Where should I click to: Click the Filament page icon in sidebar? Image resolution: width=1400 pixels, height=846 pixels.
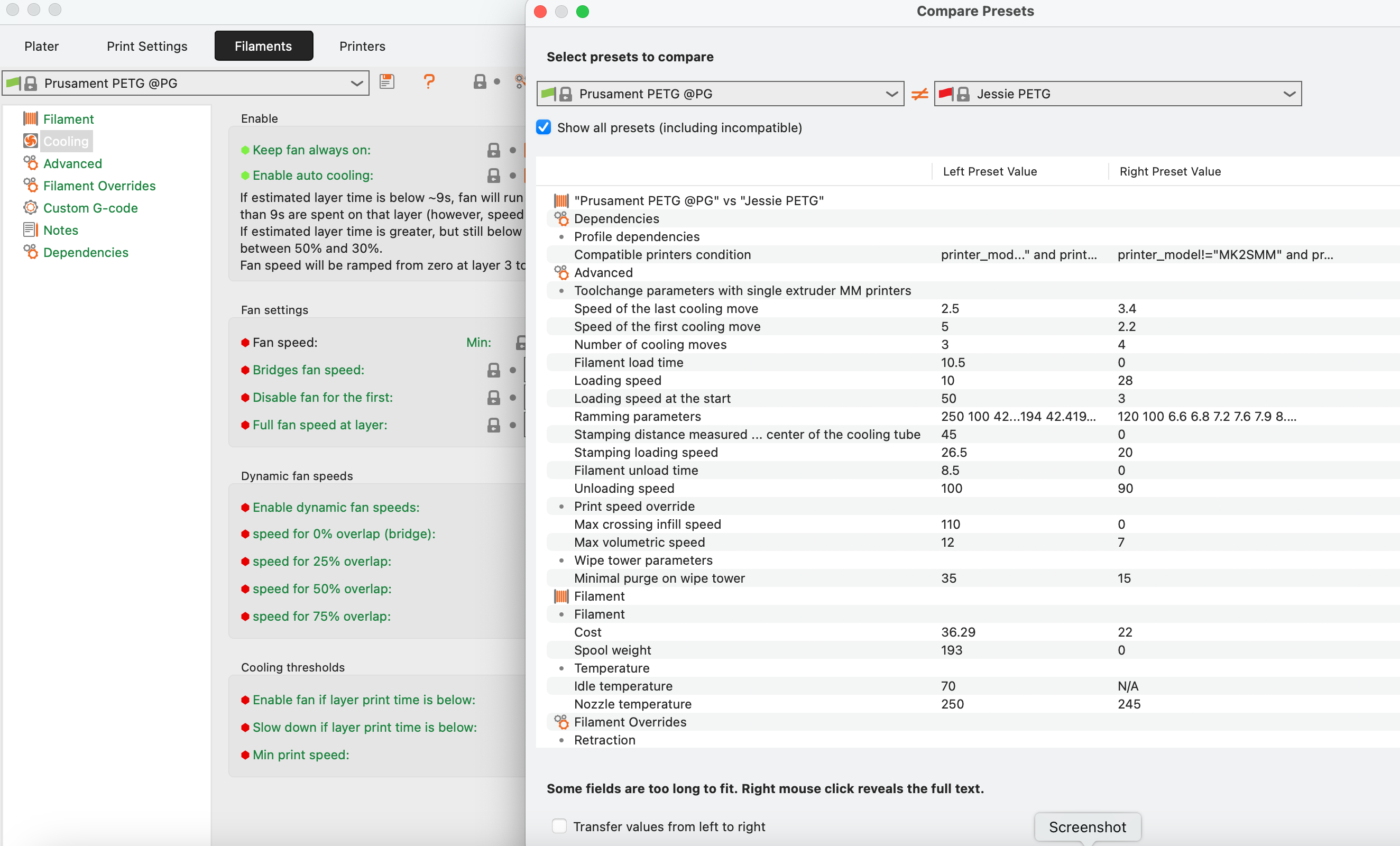(x=31, y=119)
